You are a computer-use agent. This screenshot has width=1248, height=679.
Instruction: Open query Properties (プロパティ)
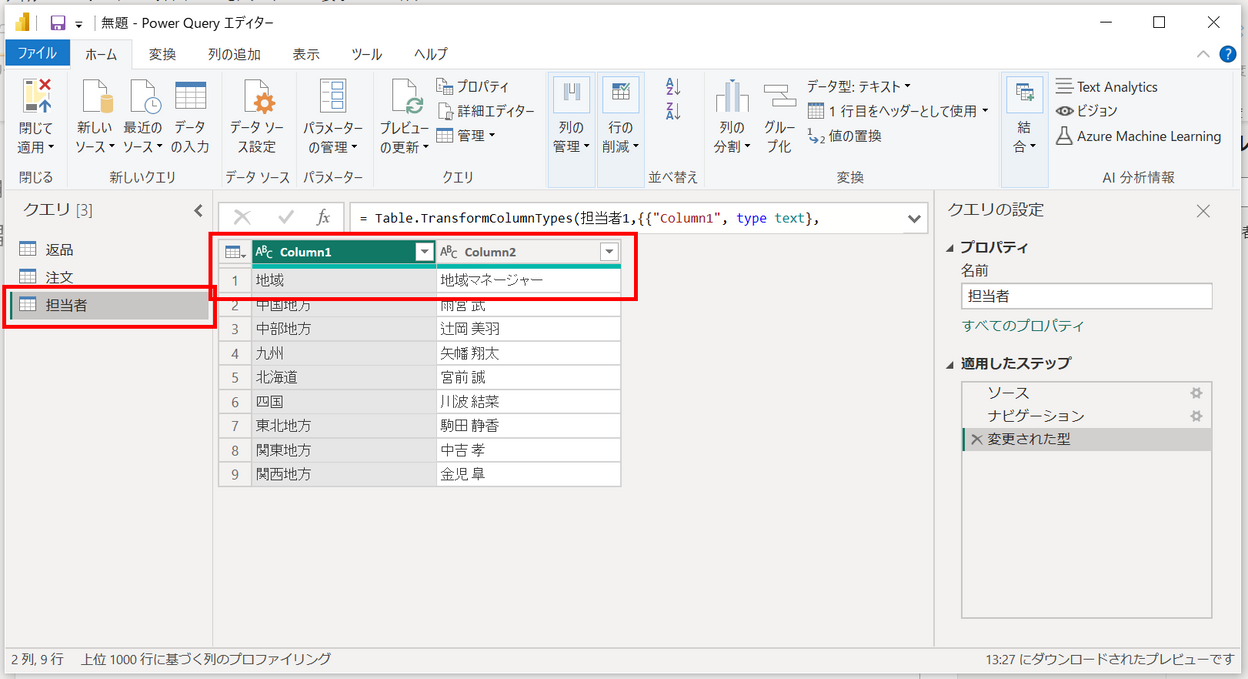473,87
